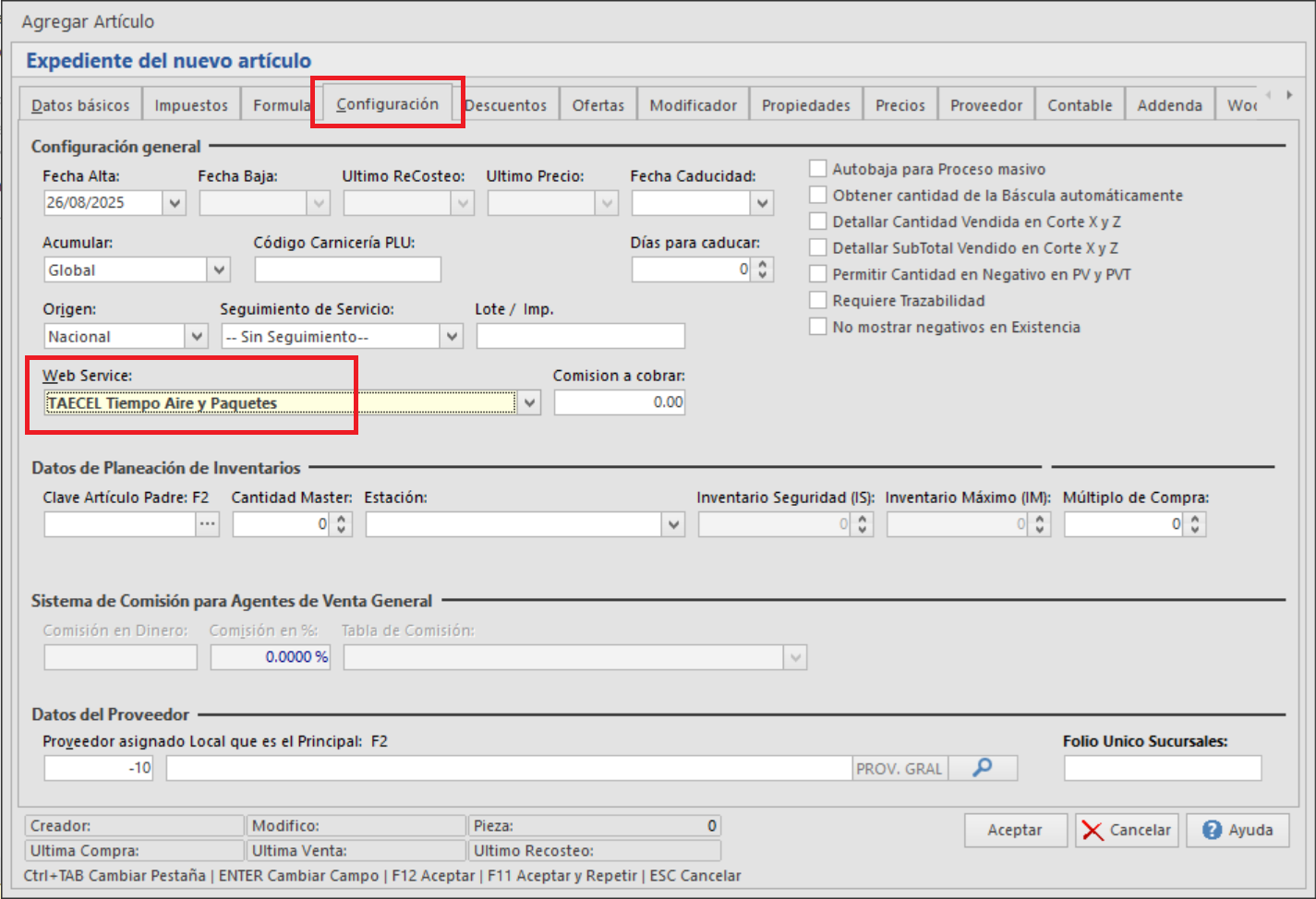This screenshot has height=899, width=1316.
Task: Check the Requiere Trazabilidad option
Action: (x=817, y=301)
